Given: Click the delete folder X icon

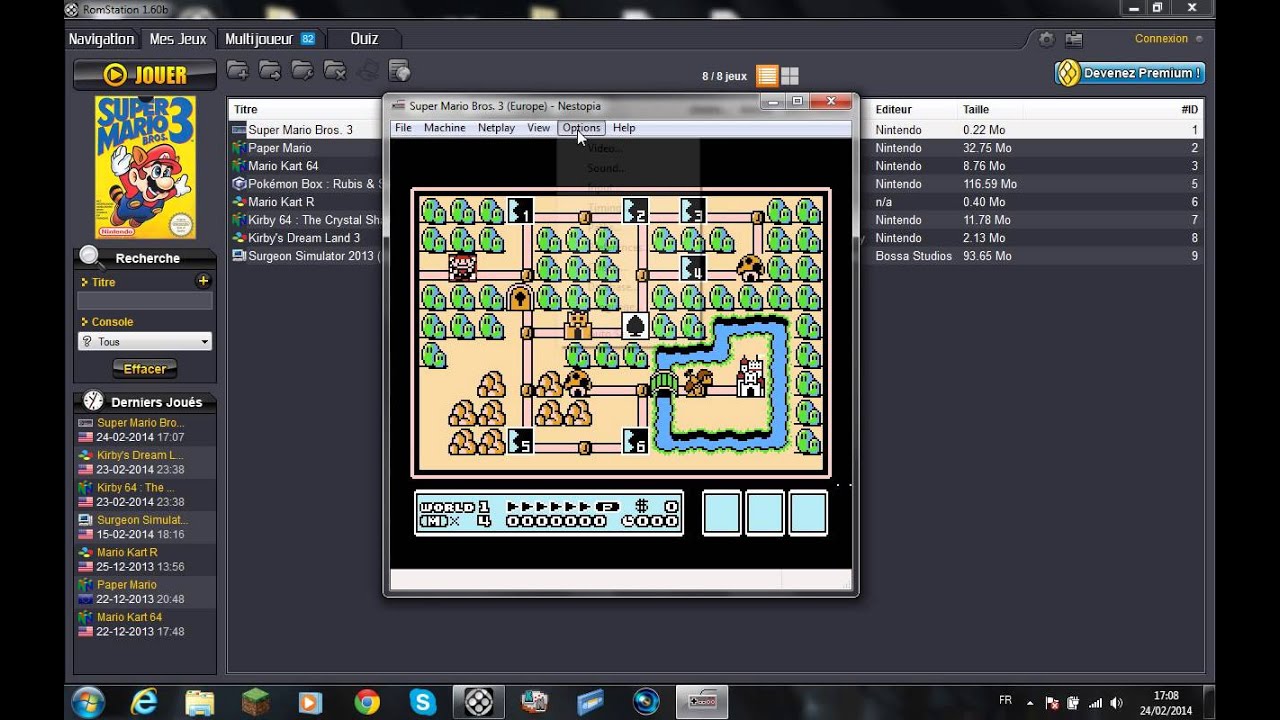Looking at the screenshot, I should (335, 70).
